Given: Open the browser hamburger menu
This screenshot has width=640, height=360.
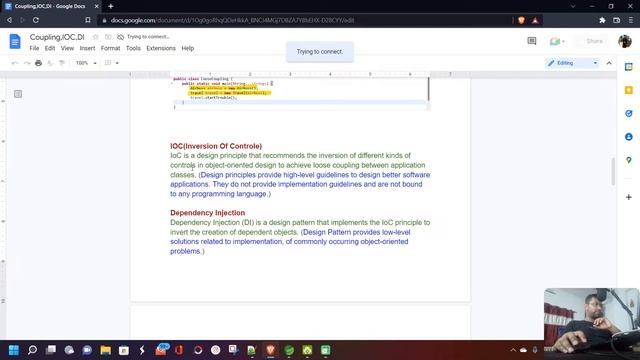Looking at the screenshot, I should click(631, 20).
